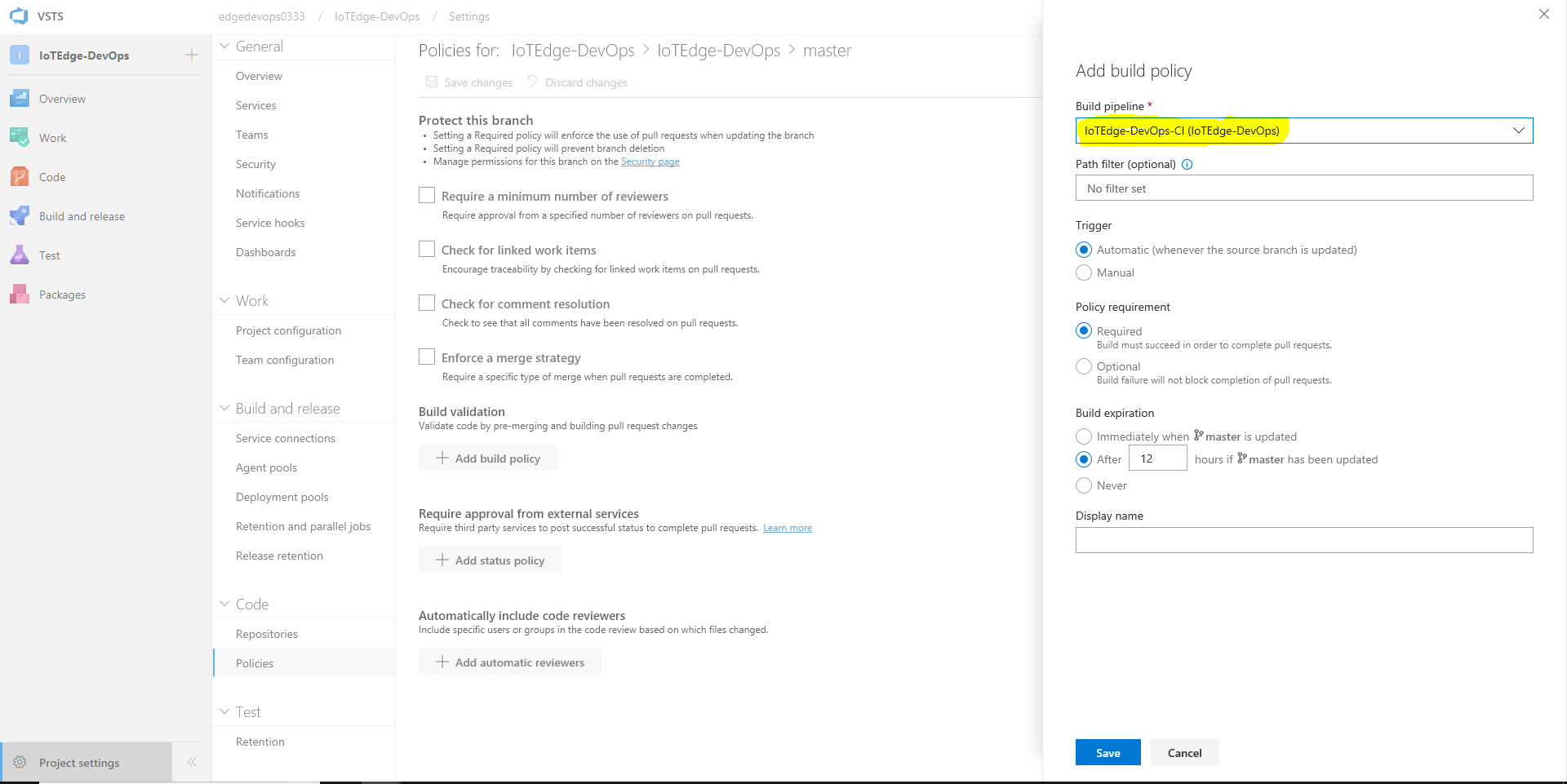The image size is (1567, 784).
Task: Click the expiration hours field showing 12
Action: [x=1157, y=458]
